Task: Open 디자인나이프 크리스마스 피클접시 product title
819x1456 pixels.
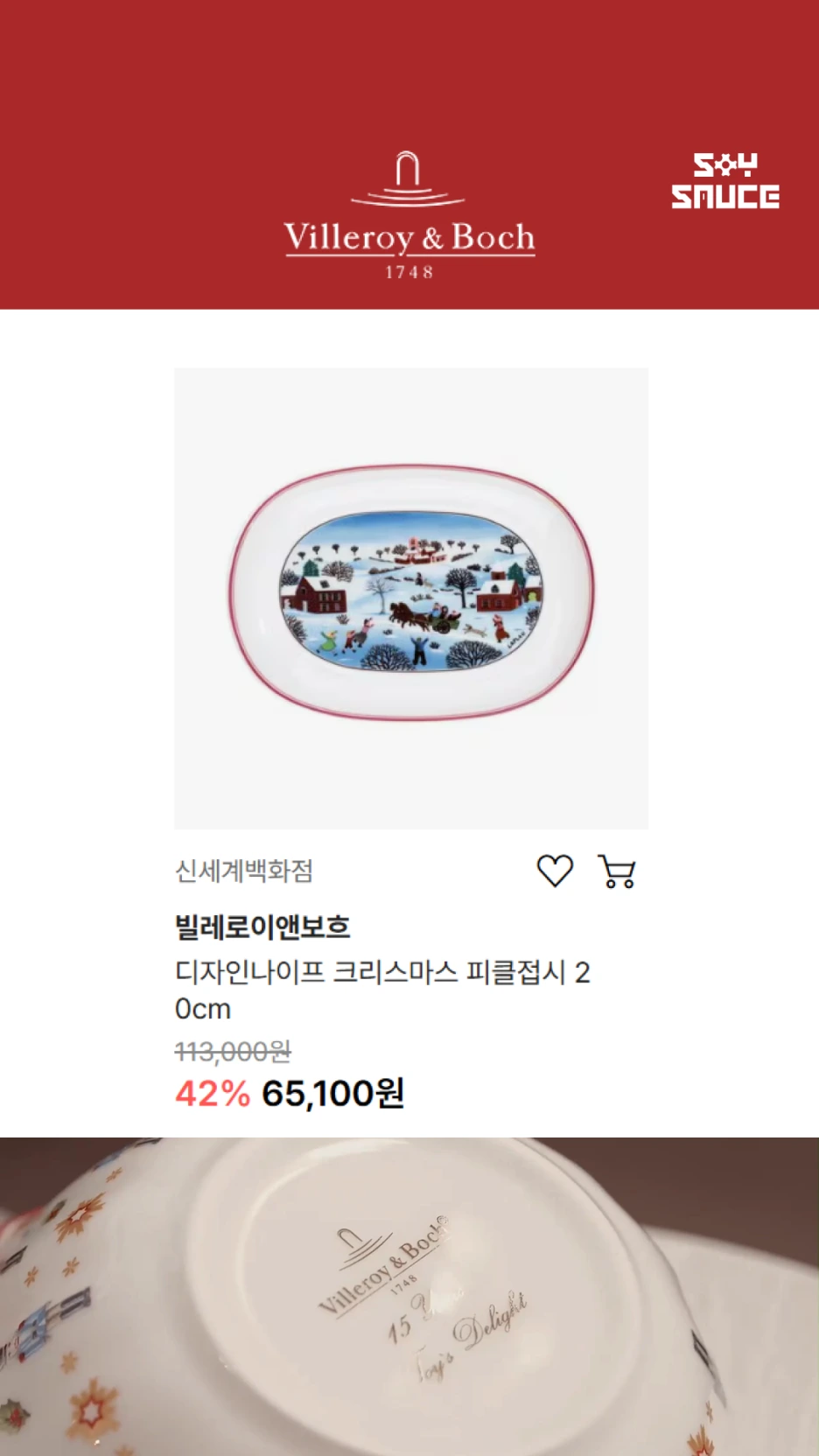Action: [382, 990]
